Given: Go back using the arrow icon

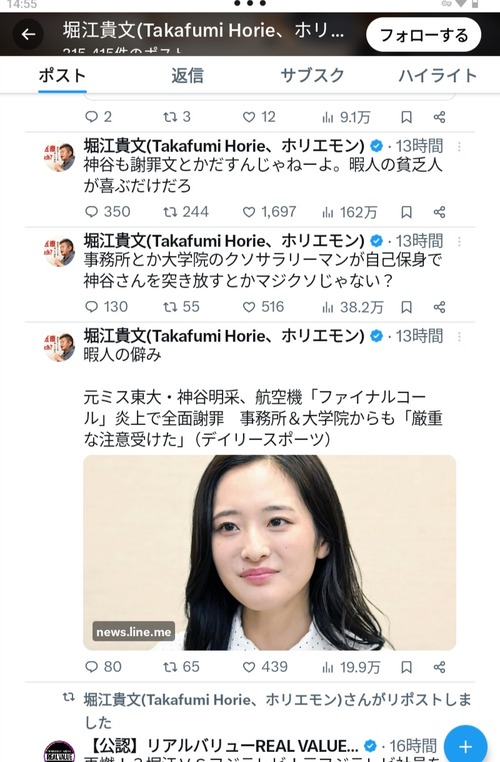Looking at the screenshot, I should click(x=28, y=34).
